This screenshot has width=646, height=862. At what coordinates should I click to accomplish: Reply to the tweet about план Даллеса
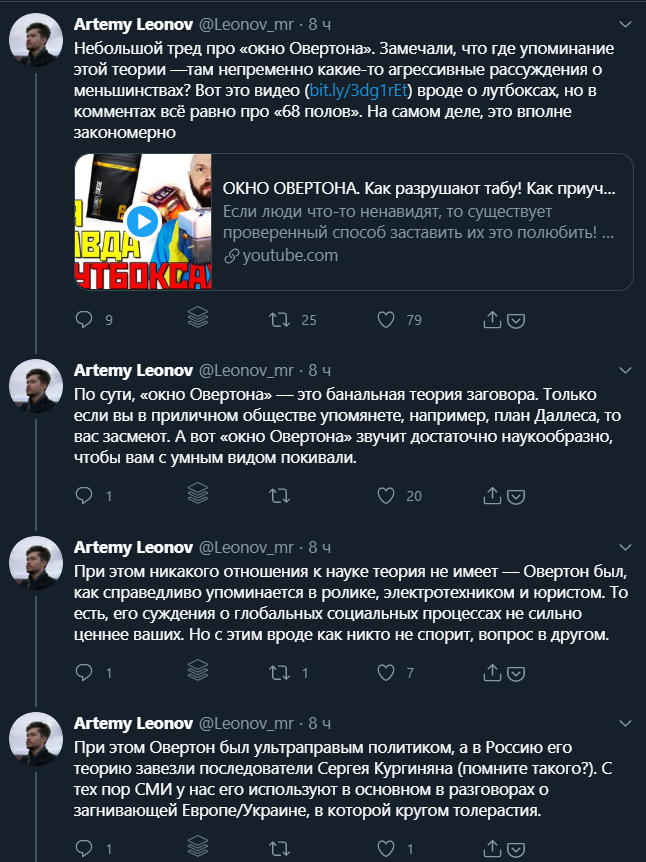85,495
